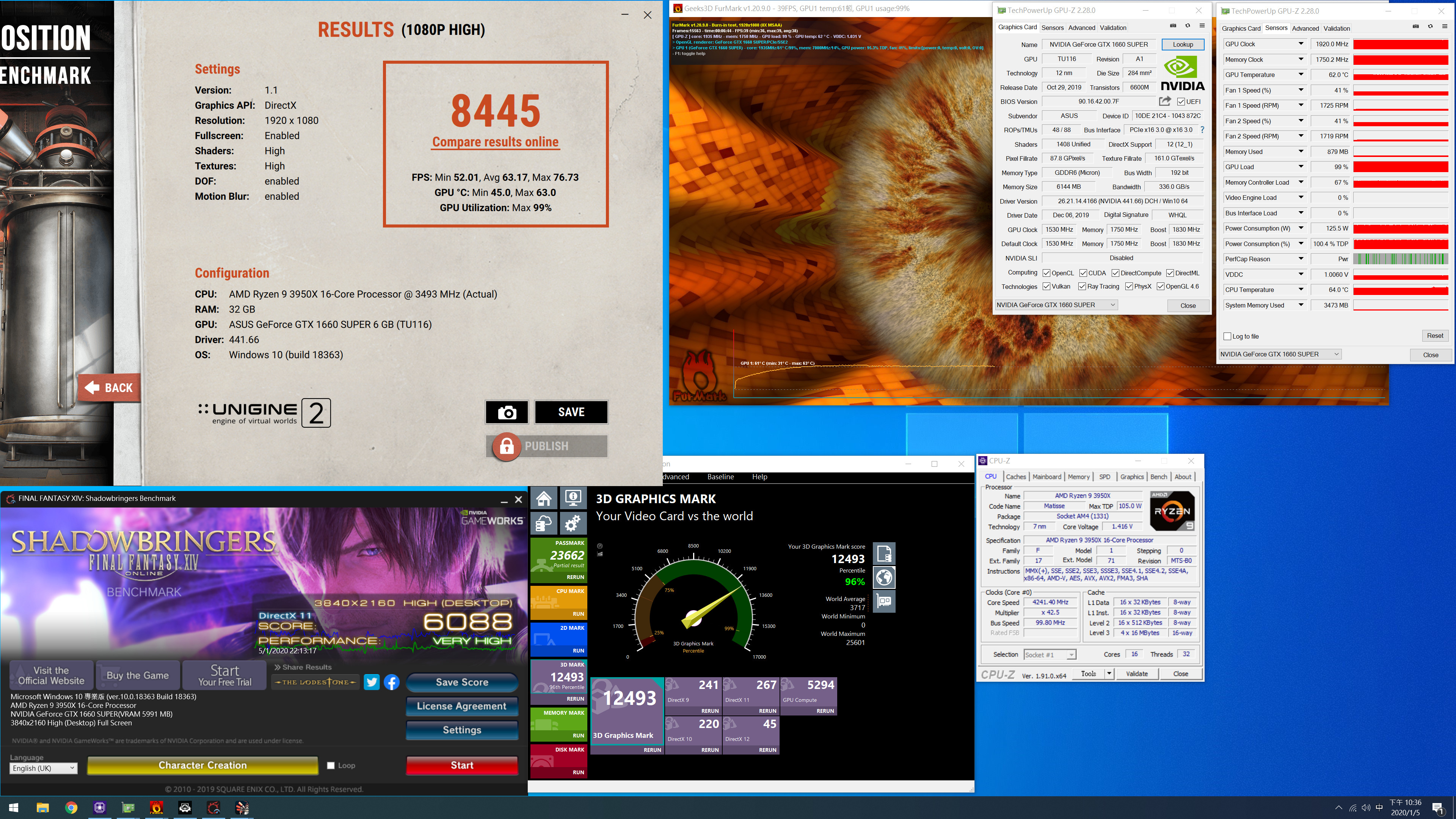This screenshot has height=819, width=1456.
Task: Click PassMark globe world comparison icon
Action: (x=884, y=577)
